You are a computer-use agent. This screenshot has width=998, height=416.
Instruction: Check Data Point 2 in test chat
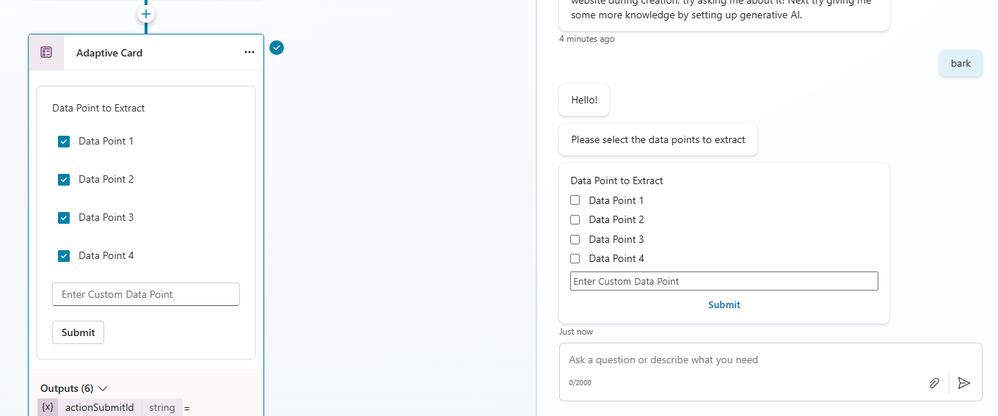point(575,219)
